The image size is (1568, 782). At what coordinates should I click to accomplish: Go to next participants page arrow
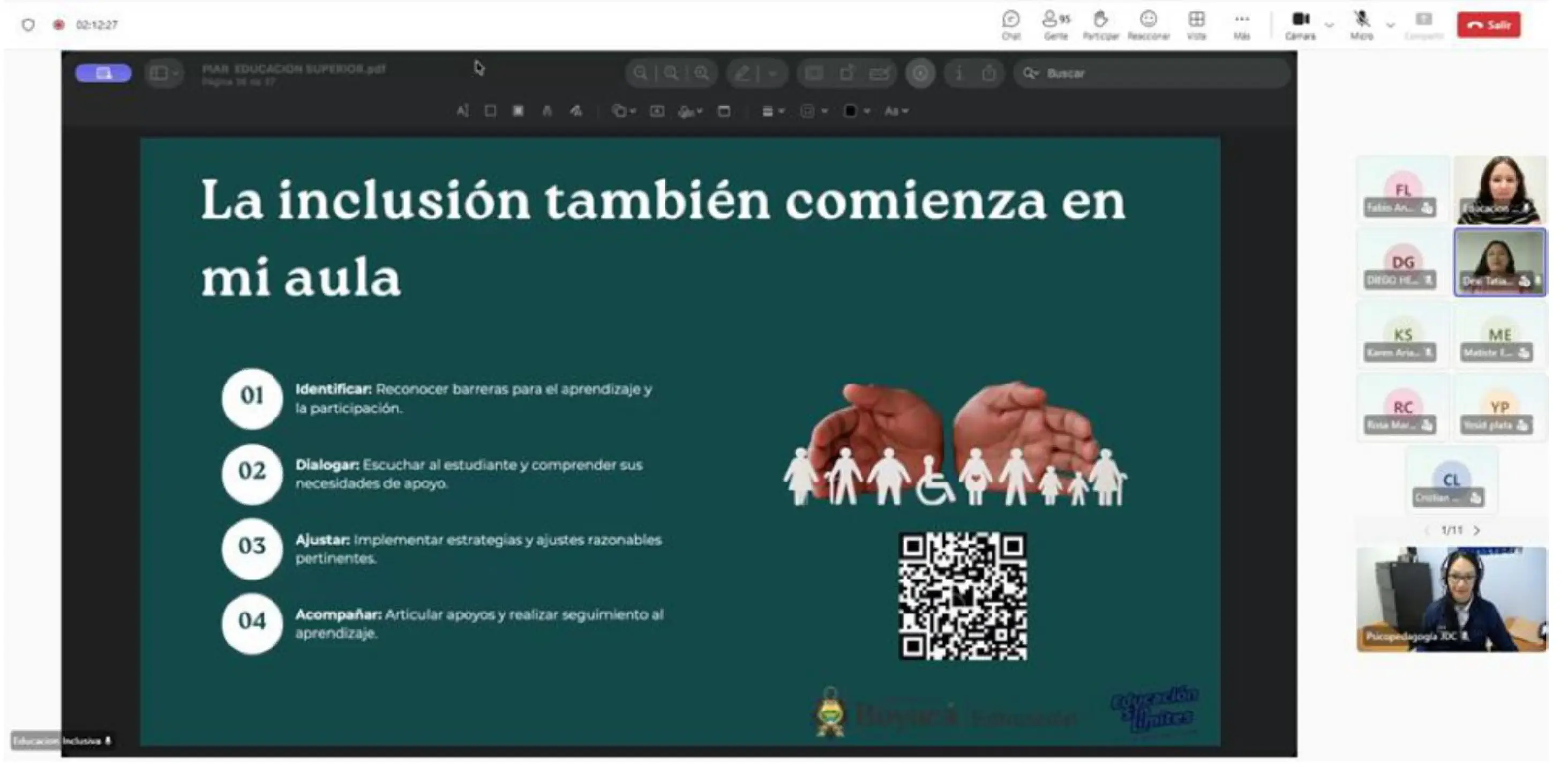tap(1477, 531)
